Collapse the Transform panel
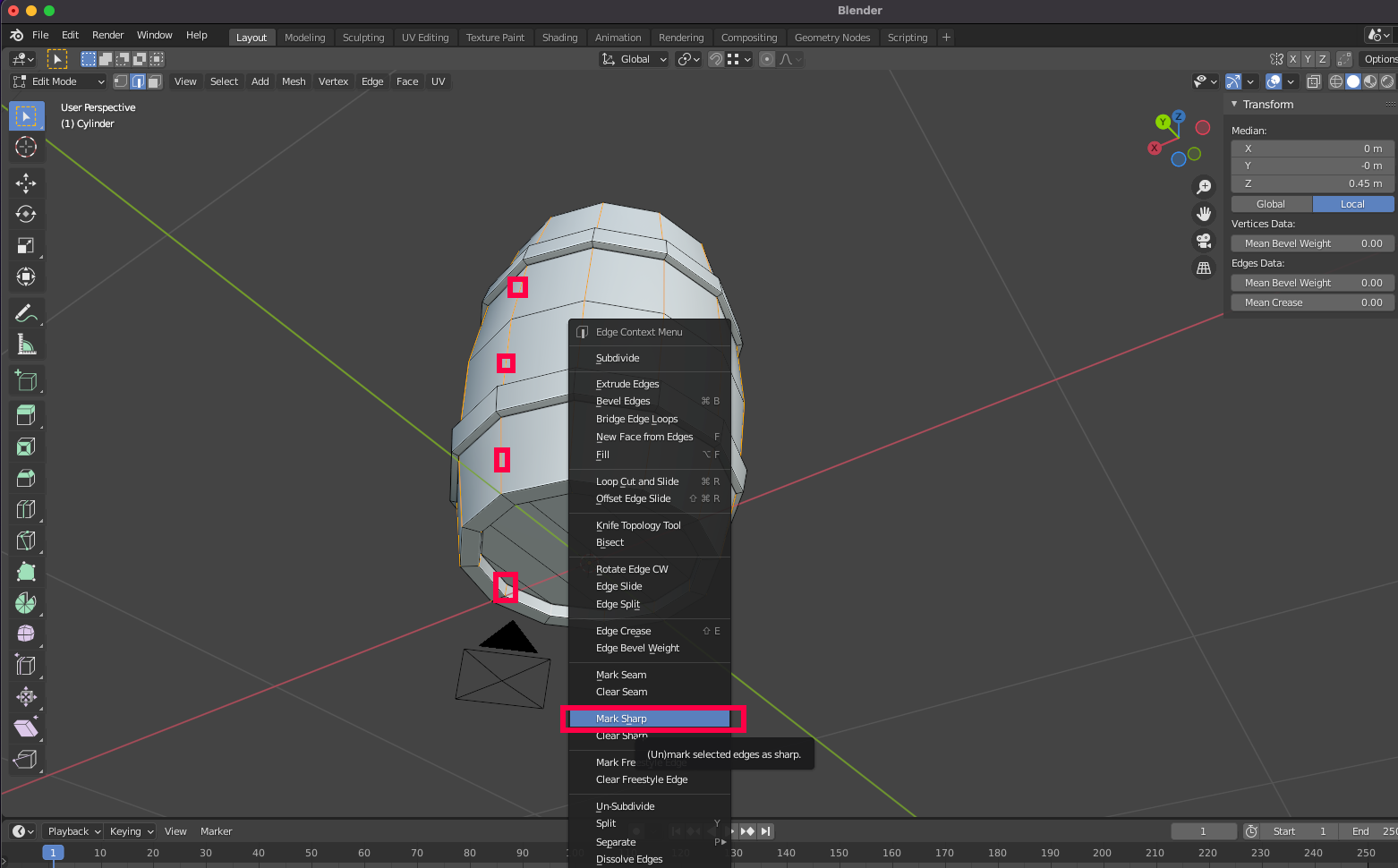This screenshot has width=1398, height=868. click(1235, 105)
